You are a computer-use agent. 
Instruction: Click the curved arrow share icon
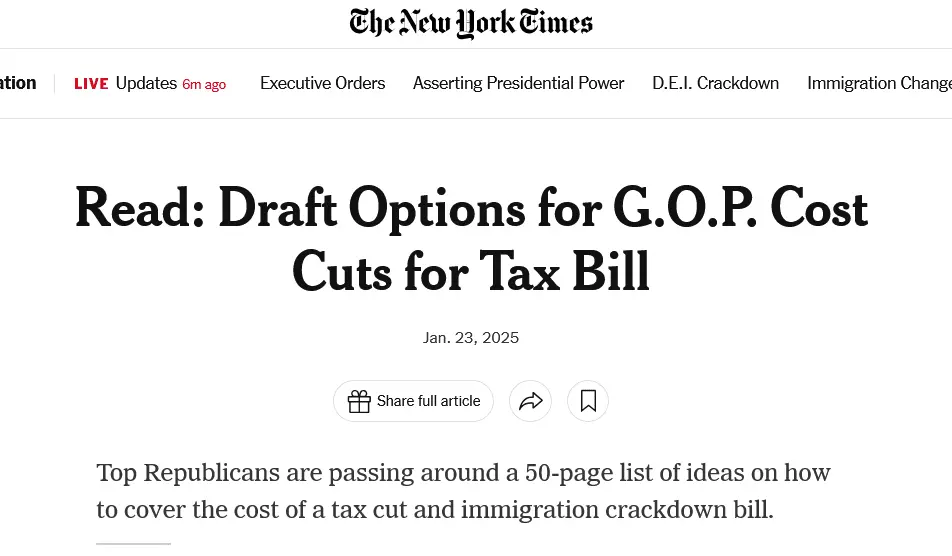[x=530, y=401]
